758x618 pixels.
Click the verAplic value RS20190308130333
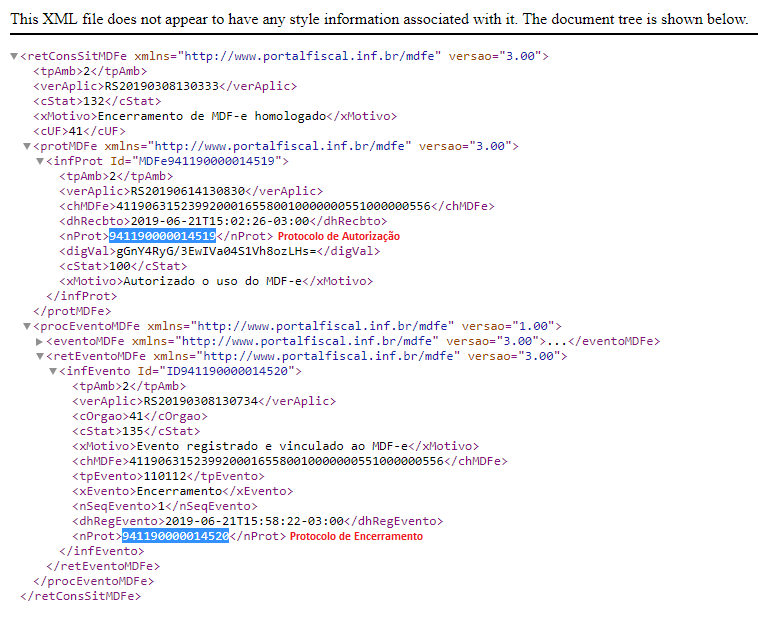click(x=162, y=86)
